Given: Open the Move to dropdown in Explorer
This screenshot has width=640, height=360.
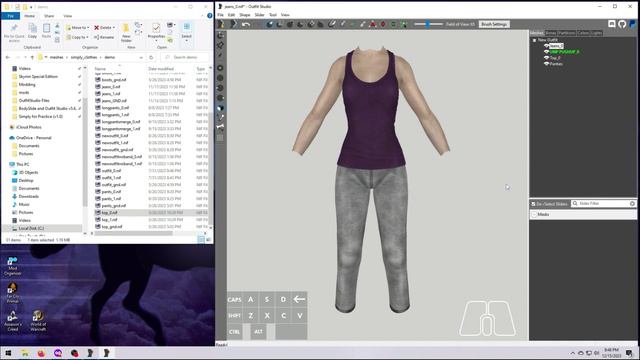Looking at the screenshot, I should pos(78,27).
